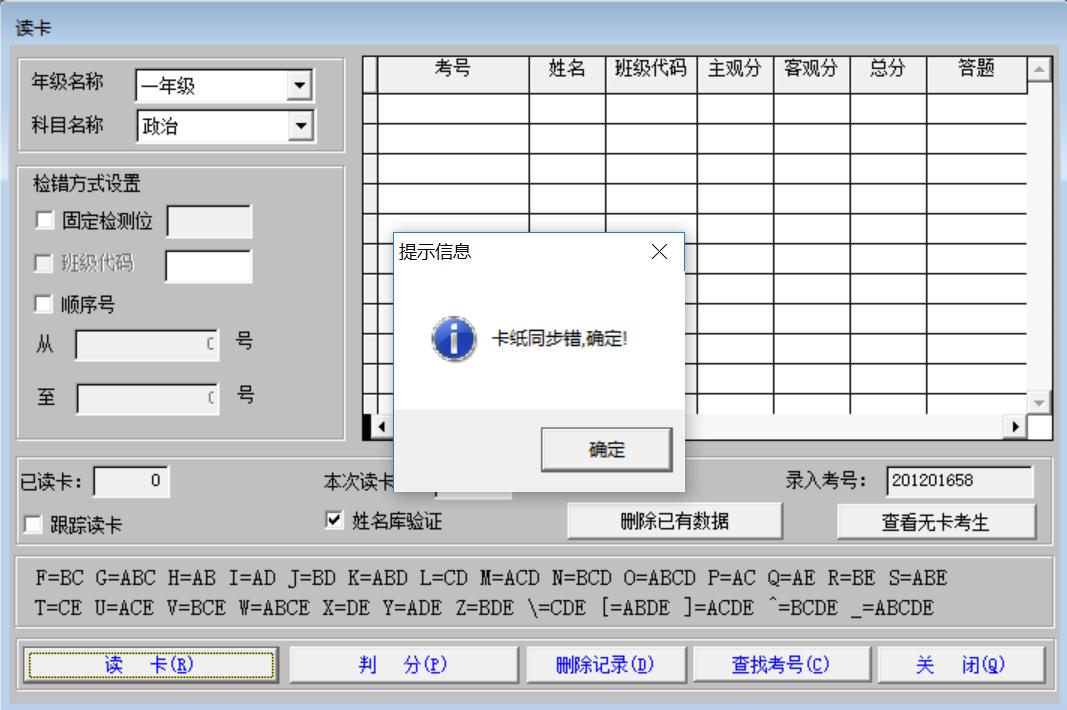This screenshot has width=1067, height=710.
Task: Click the 班级代码 table column header
Action: tap(651, 75)
